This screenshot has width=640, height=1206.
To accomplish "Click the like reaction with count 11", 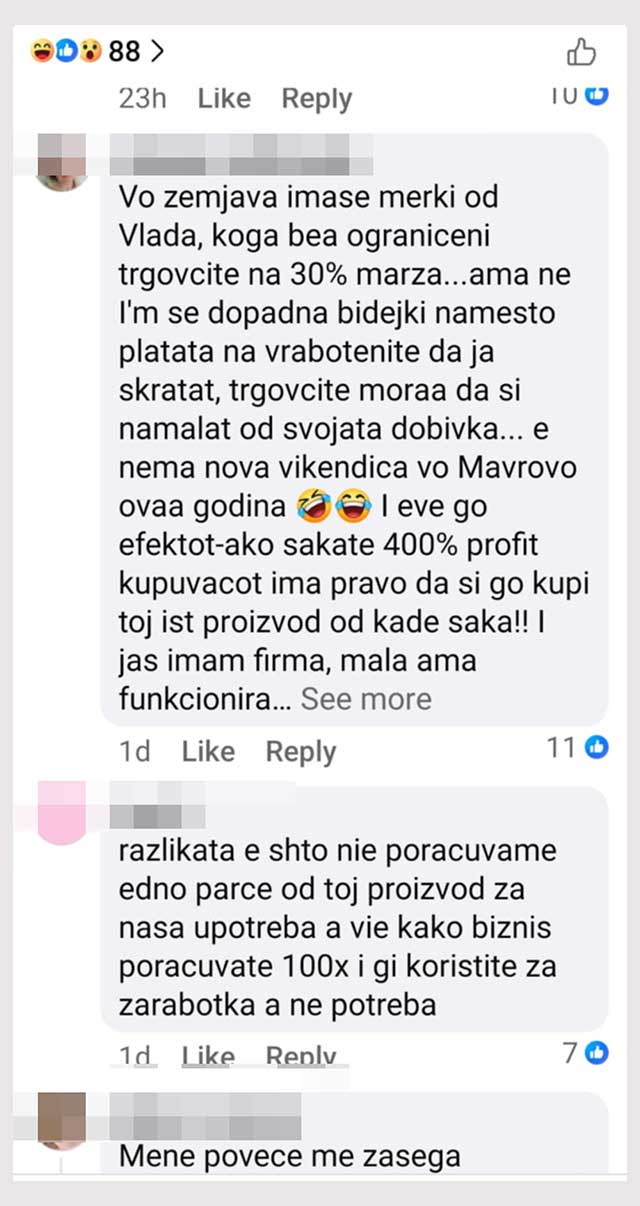I will coord(579,747).
